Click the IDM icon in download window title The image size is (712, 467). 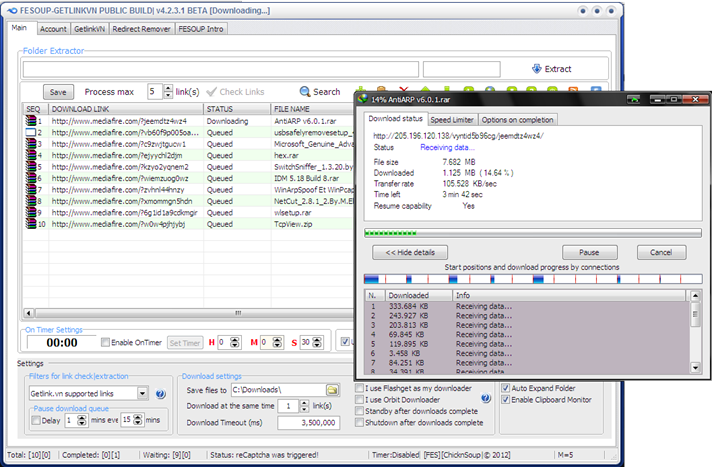point(362,99)
